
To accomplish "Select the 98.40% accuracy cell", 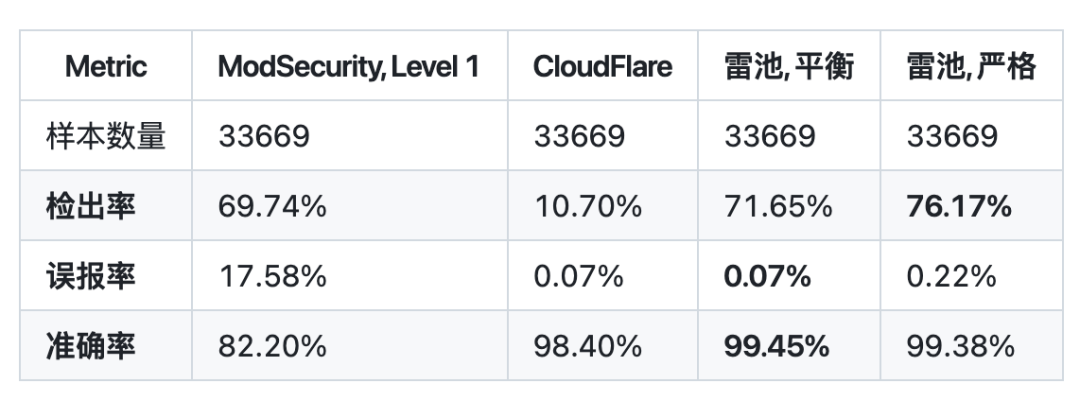I will [587, 346].
